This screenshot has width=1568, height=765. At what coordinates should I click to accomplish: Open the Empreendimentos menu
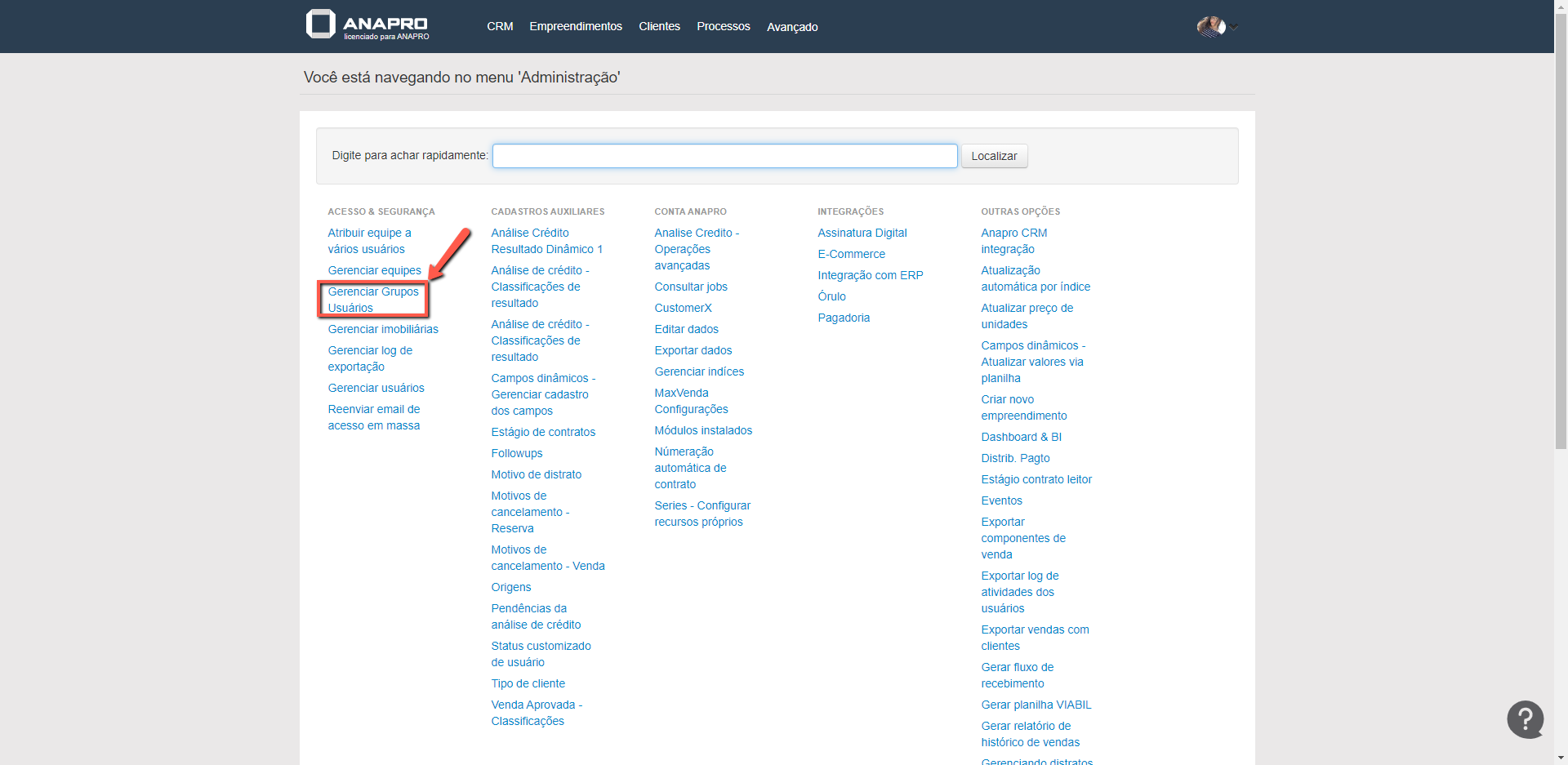point(575,26)
